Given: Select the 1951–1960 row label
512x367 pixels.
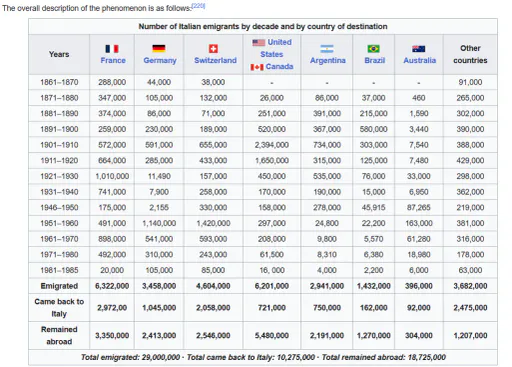Looking at the screenshot, I should (59, 223).
